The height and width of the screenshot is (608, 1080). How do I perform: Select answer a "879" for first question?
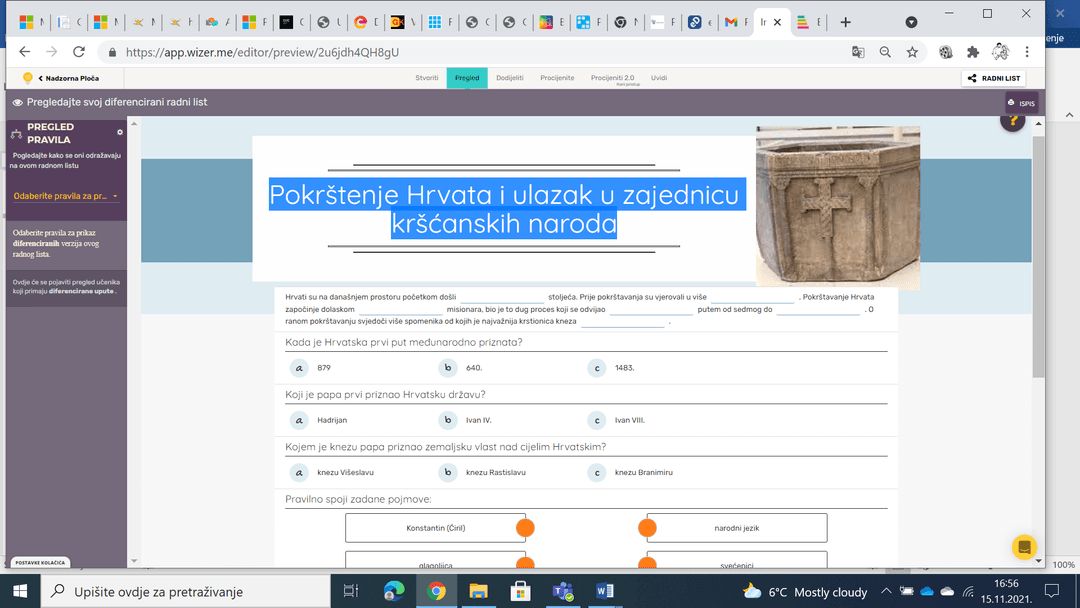pyautogui.click(x=298, y=368)
